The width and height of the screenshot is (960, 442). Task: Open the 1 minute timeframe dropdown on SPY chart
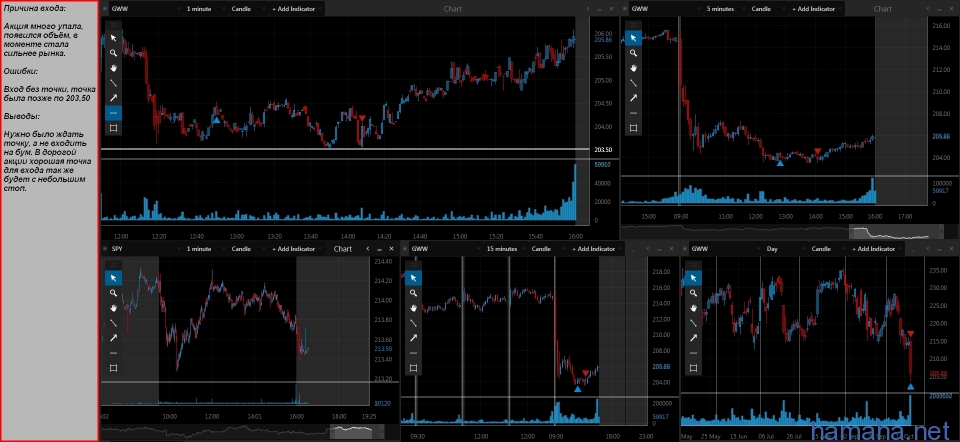click(205, 249)
